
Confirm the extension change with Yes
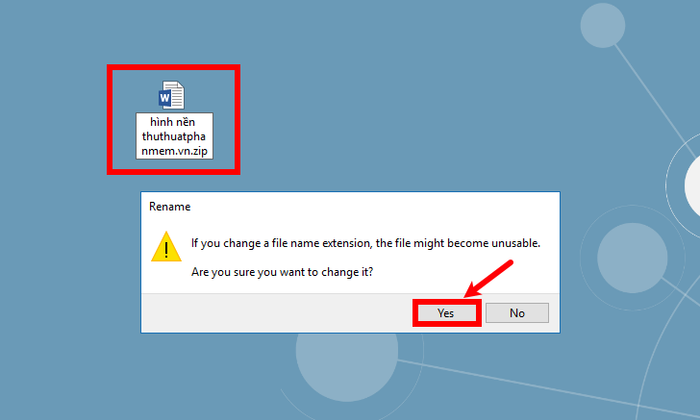[446, 313]
